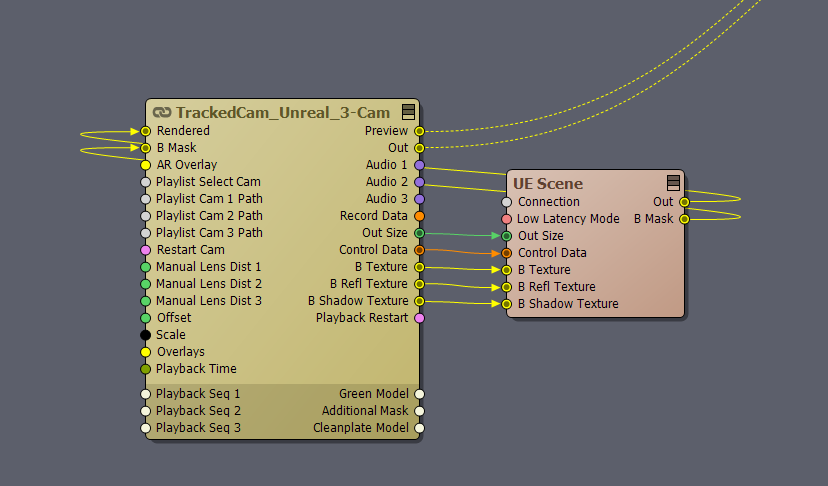Click the Playback Restart label
Image resolution: width=828 pixels, height=486 pixels.
[362, 318]
